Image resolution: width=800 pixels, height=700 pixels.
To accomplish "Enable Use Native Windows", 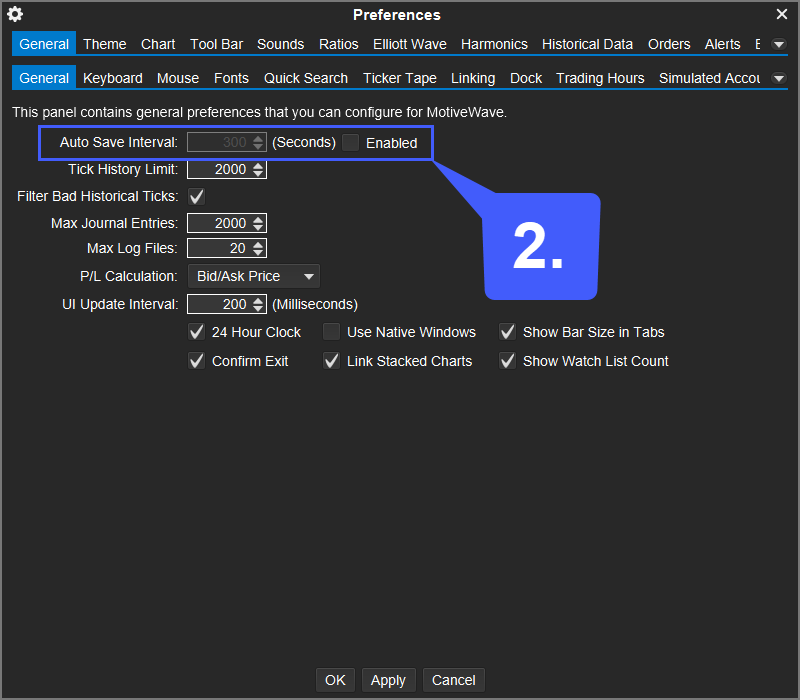I will [331, 331].
